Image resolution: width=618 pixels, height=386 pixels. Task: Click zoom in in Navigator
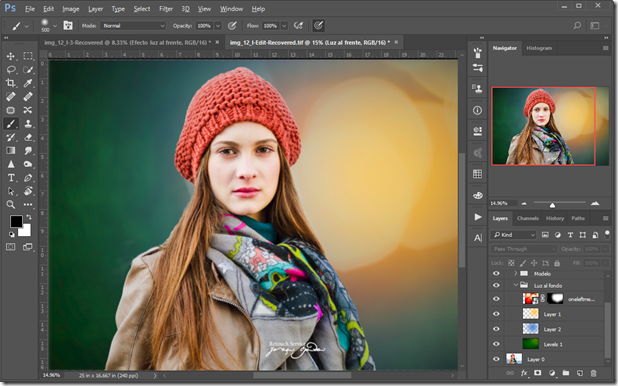pos(595,203)
